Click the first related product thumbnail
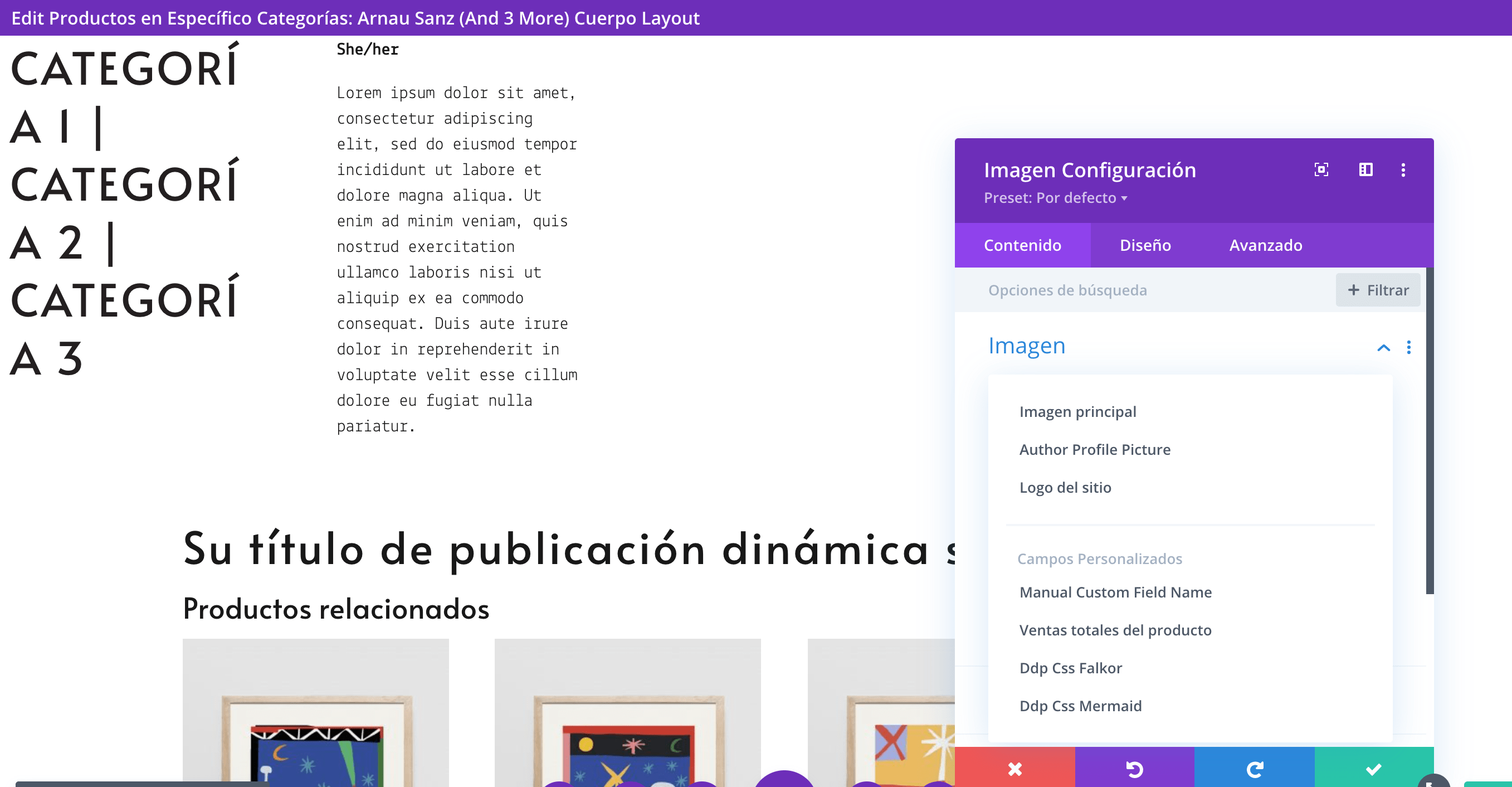The image size is (1512, 787). 315,712
